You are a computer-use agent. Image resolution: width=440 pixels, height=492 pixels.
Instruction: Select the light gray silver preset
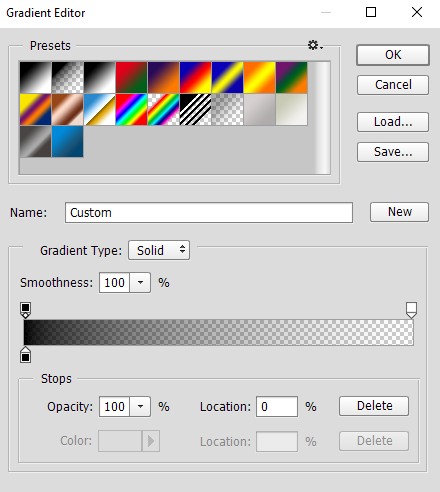pyautogui.click(x=260, y=109)
